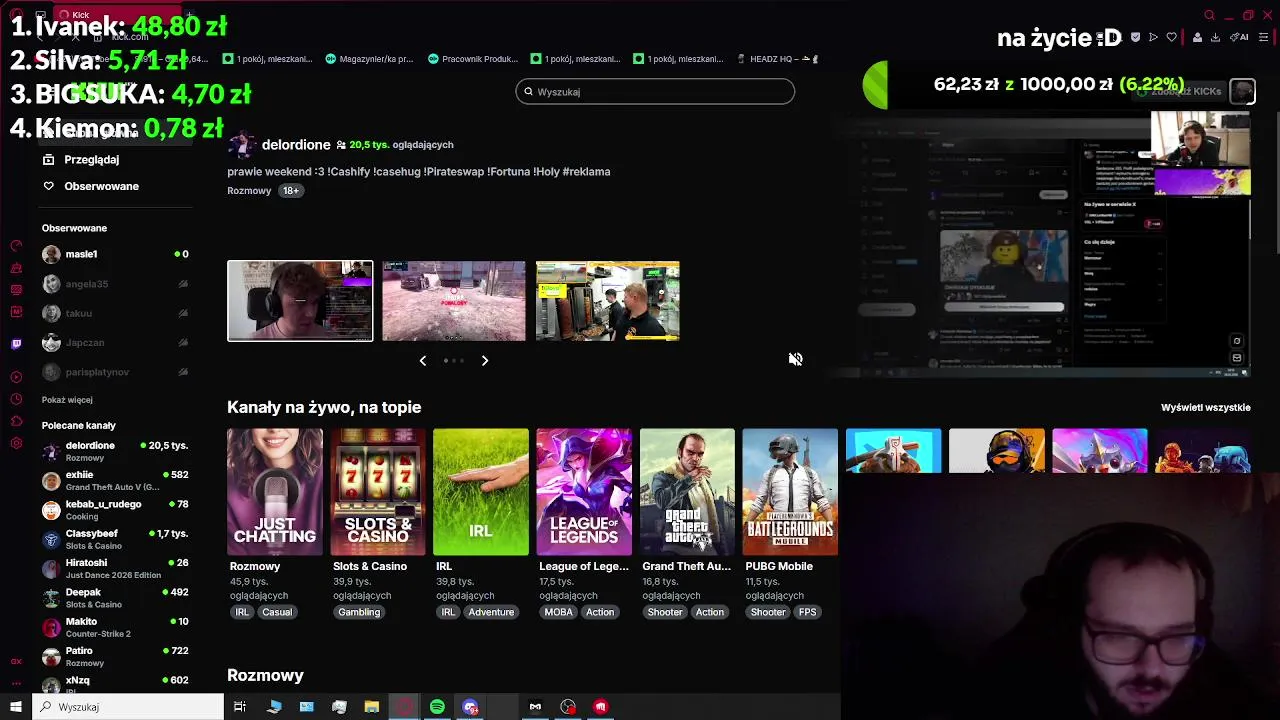
Task: Click the ad-blocker shield icon in address bar
Action: (1135, 37)
